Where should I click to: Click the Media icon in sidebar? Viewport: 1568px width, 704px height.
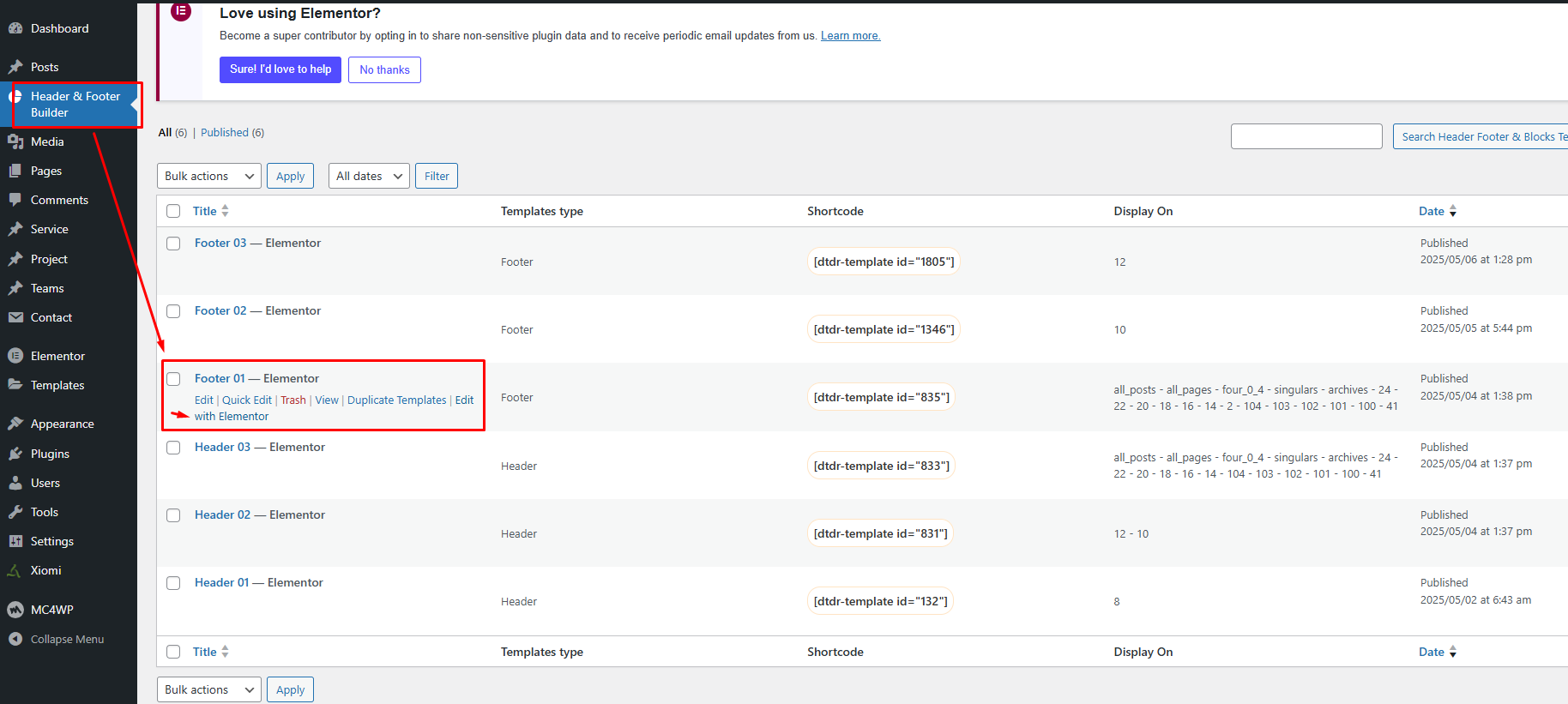tap(15, 141)
